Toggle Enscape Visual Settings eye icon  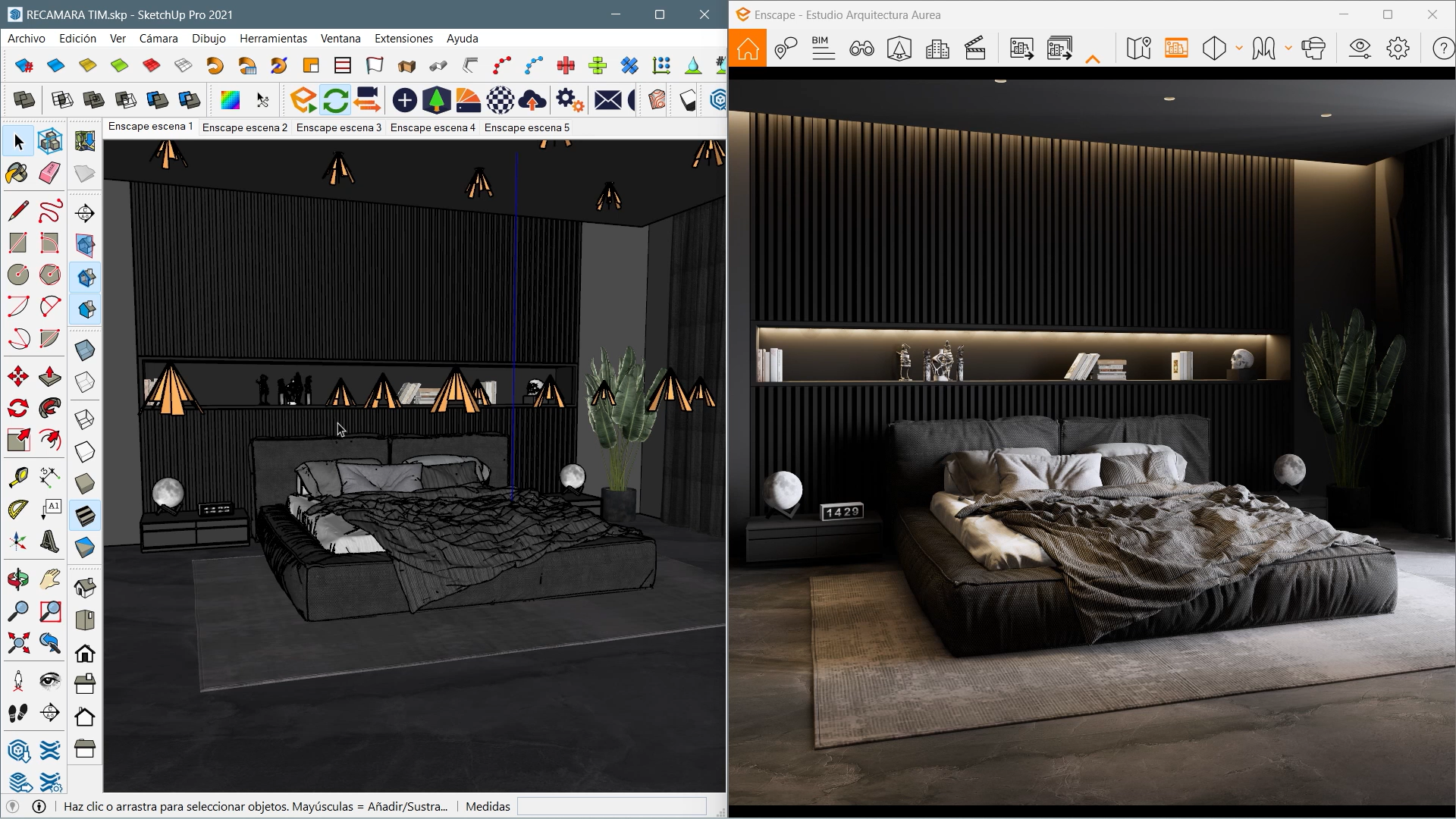pos(1360,49)
